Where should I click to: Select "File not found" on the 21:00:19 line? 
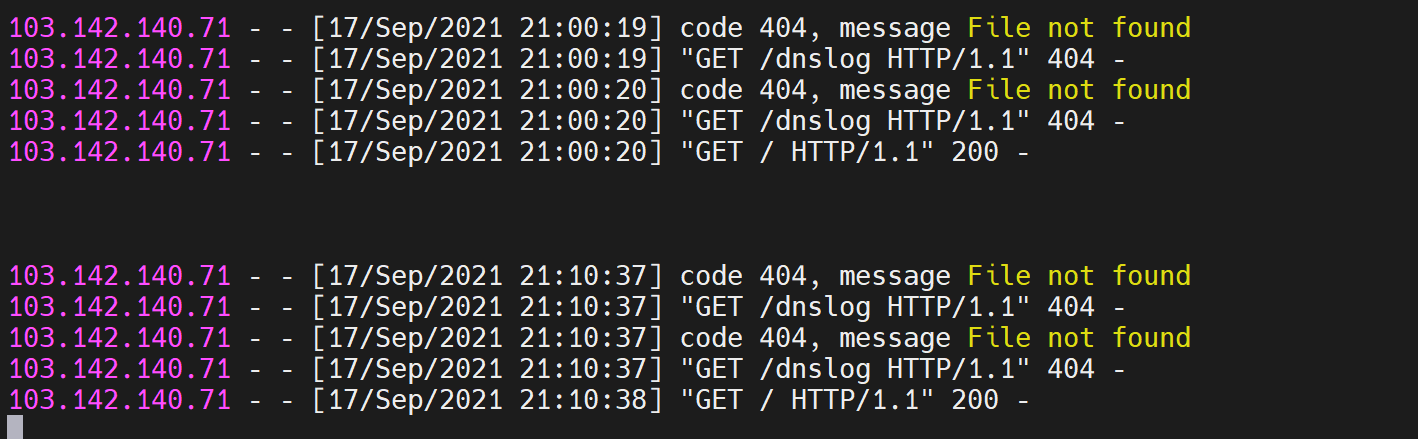click(1079, 28)
